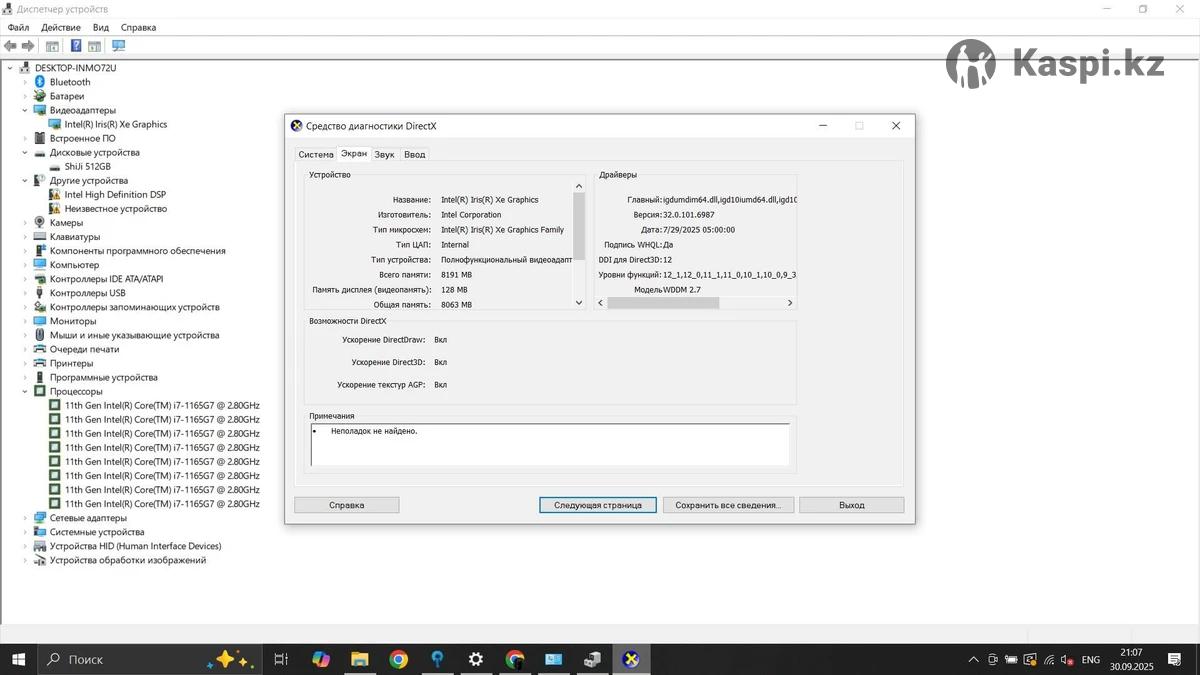
Task: Select the ShiJi 512GB disk drive
Action: click(x=87, y=167)
